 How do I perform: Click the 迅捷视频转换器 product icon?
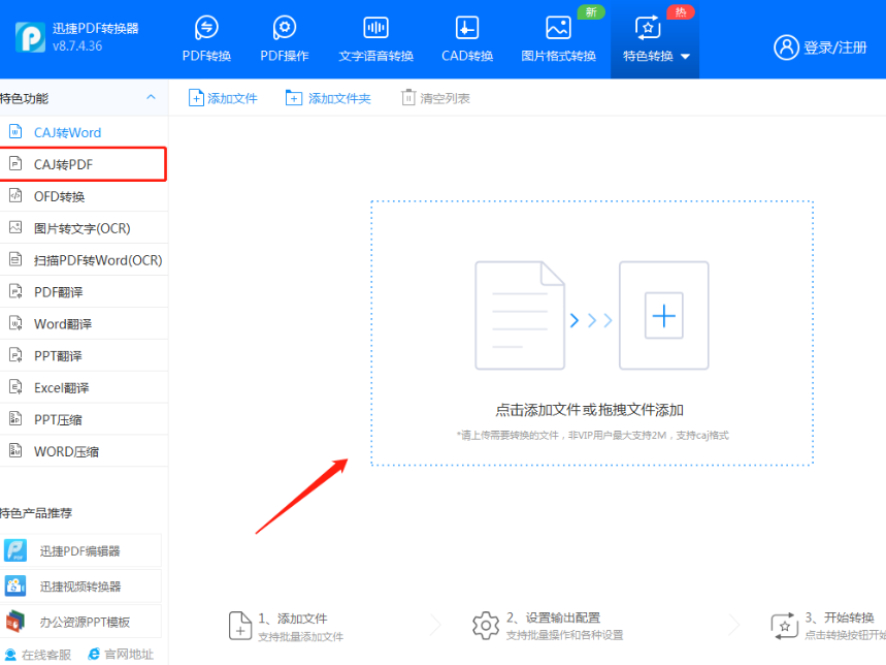point(15,586)
